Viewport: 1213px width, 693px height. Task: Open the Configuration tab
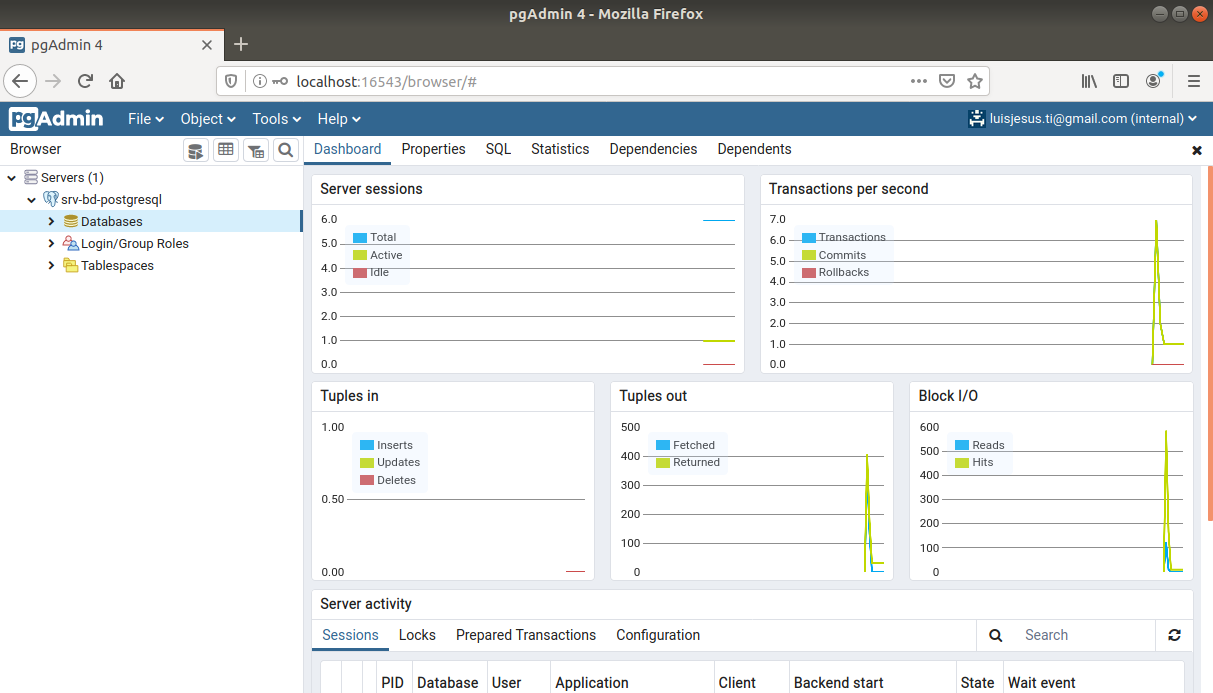(x=658, y=635)
